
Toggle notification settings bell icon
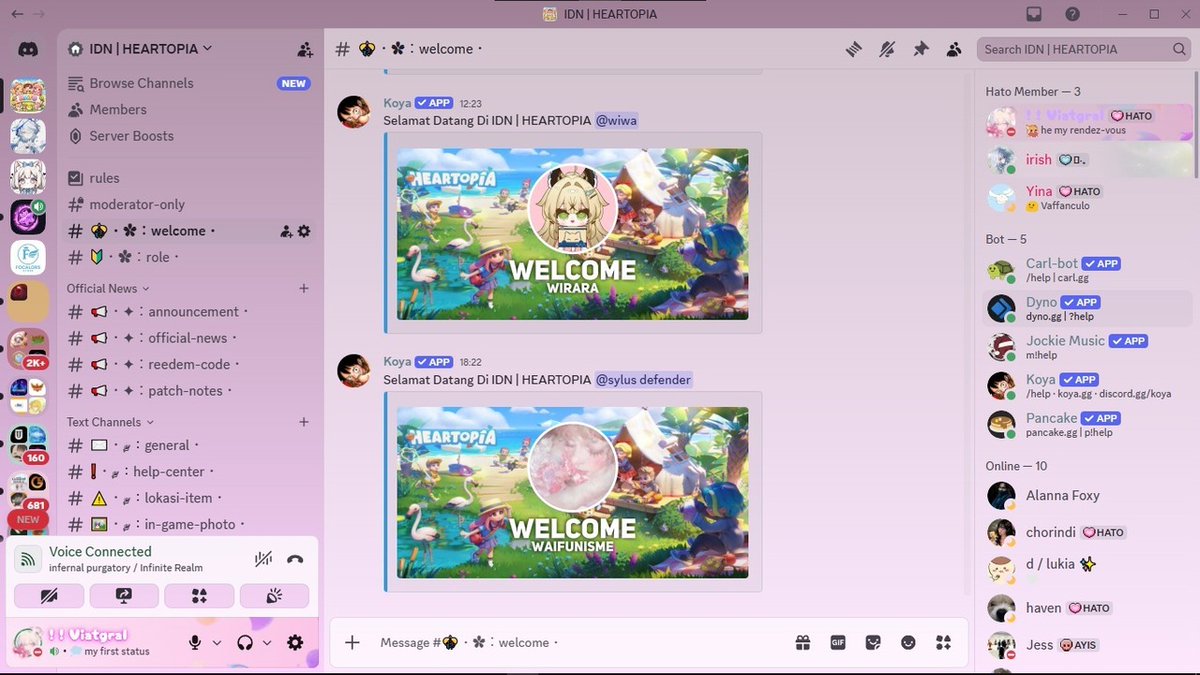click(887, 49)
